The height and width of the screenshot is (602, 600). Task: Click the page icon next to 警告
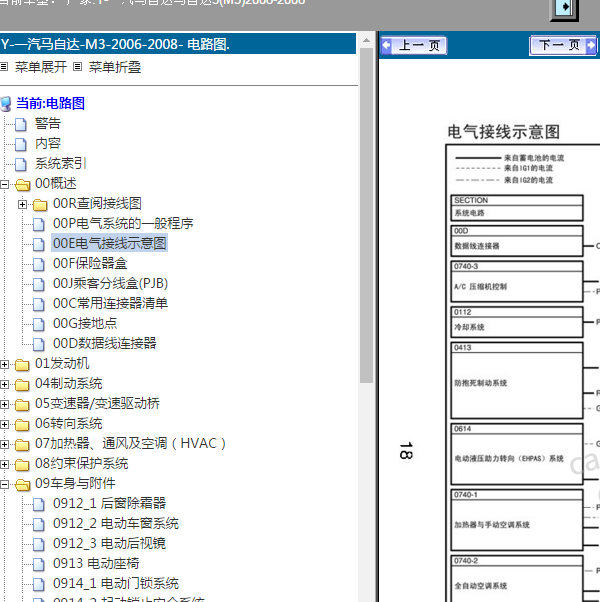point(21,124)
